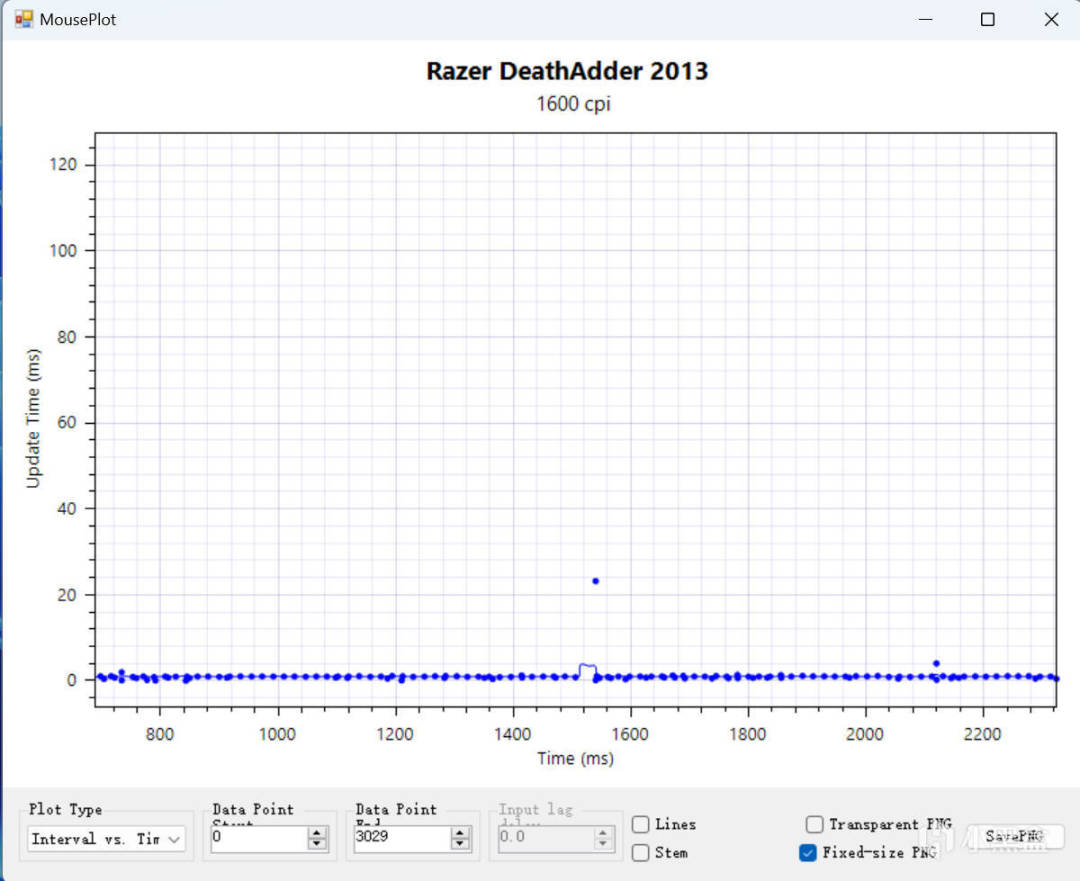Click the Data Point End field showing 3029
Viewport: 1080px width, 881px height.
(402, 838)
